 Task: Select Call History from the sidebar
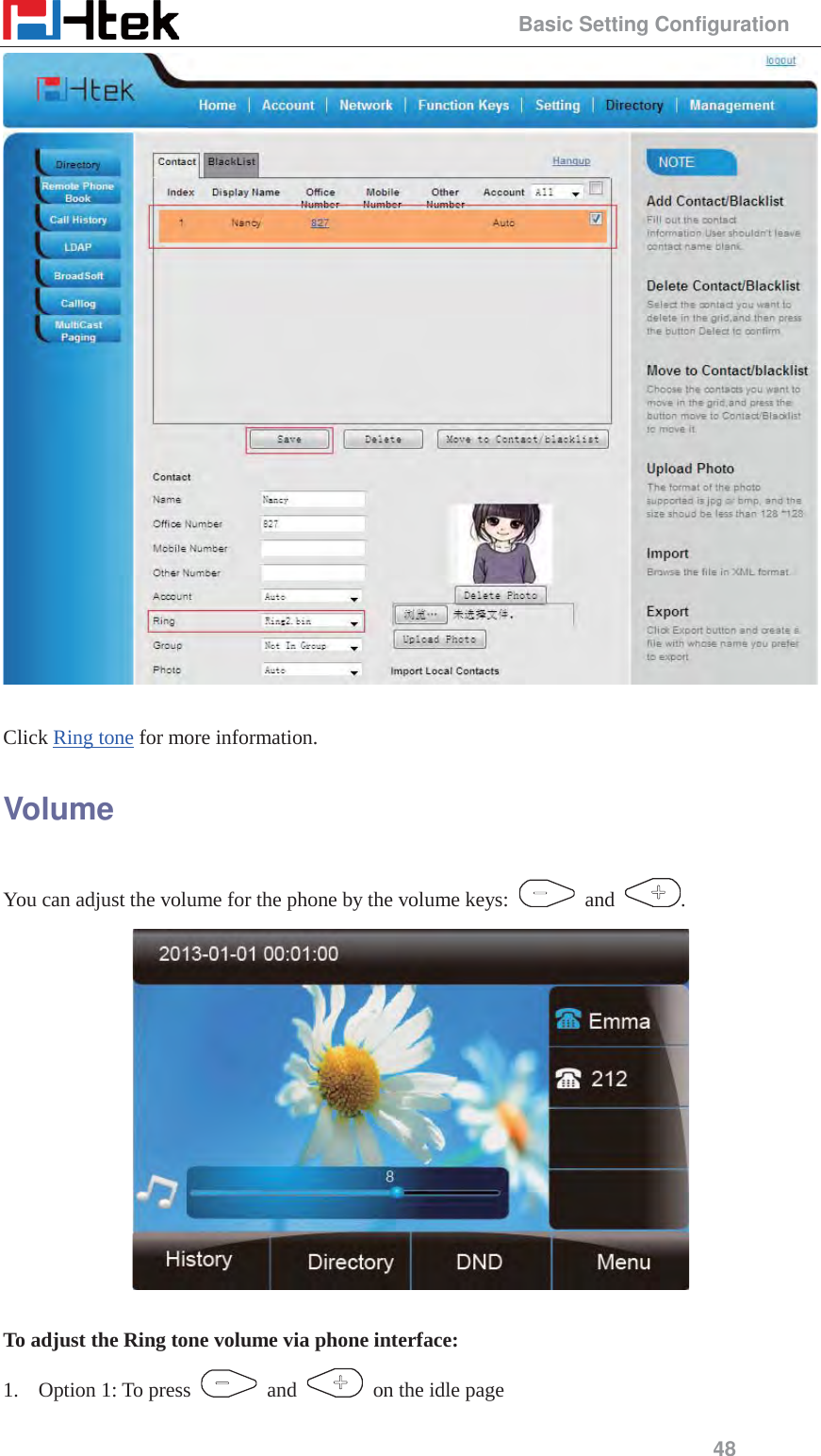click(78, 220)
